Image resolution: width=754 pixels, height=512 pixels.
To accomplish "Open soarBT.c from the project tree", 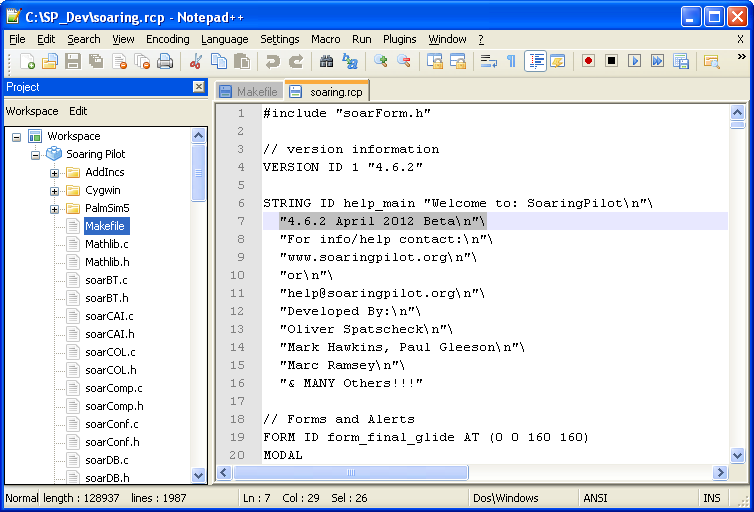I will click(x=106, y=280).
